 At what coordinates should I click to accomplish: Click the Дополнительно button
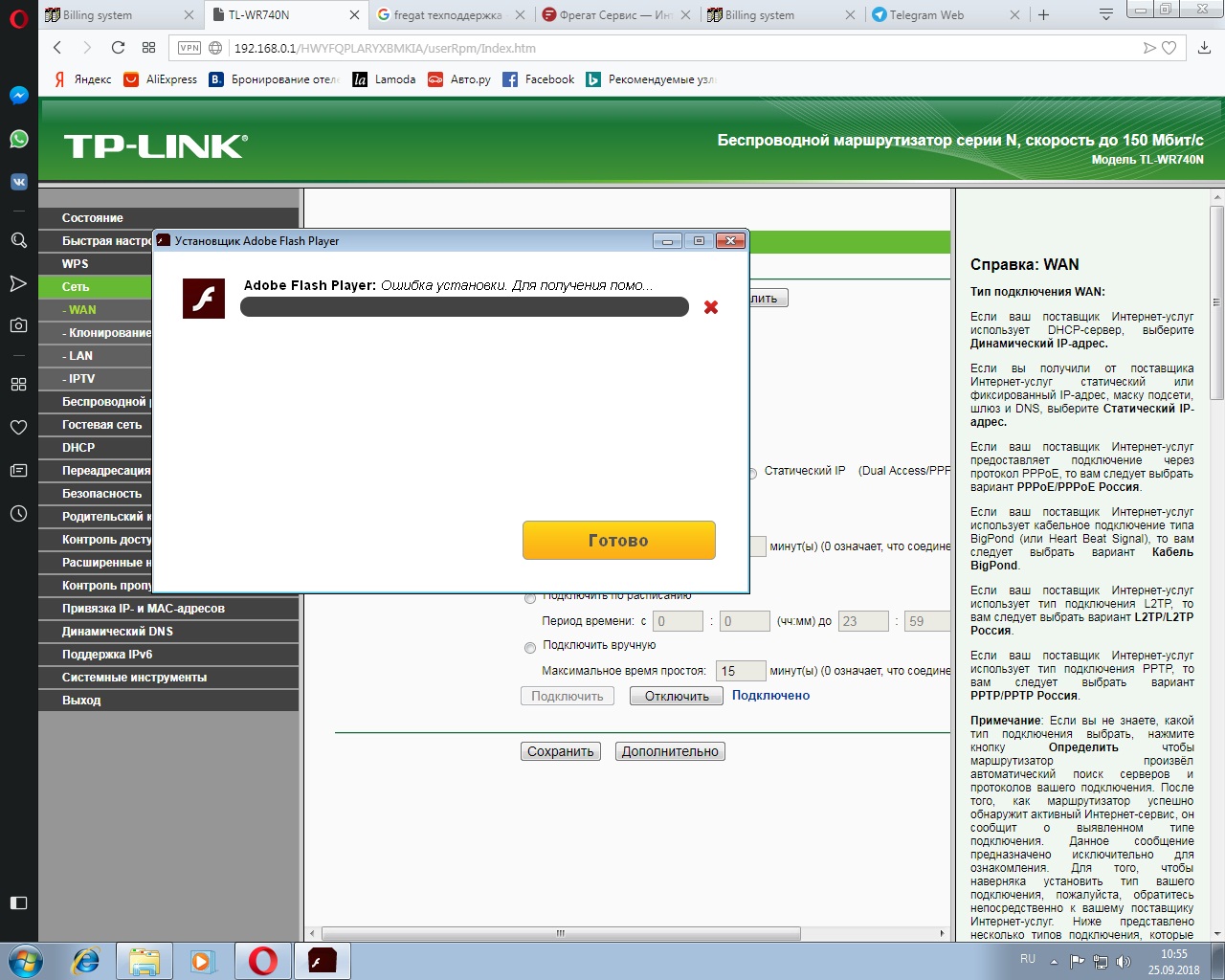[670, 751]
